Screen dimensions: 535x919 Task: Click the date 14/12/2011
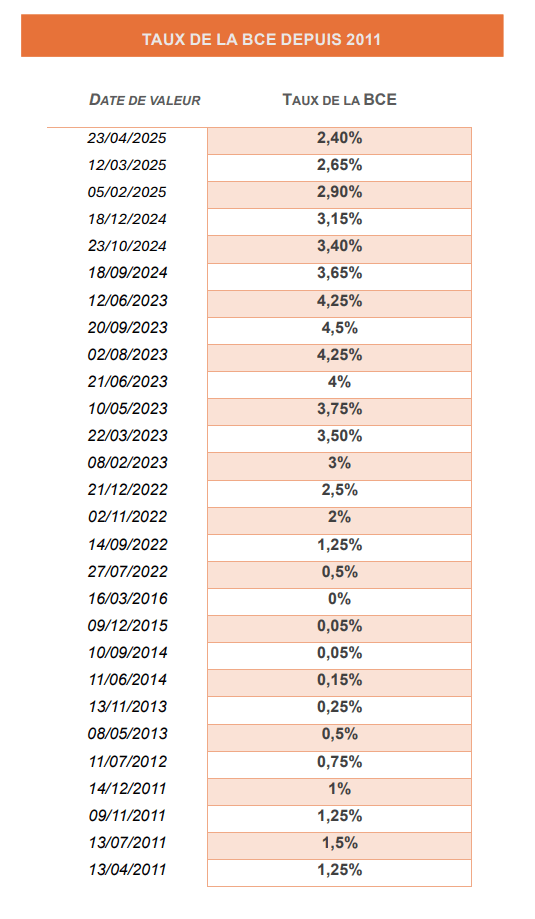point(127,788)
